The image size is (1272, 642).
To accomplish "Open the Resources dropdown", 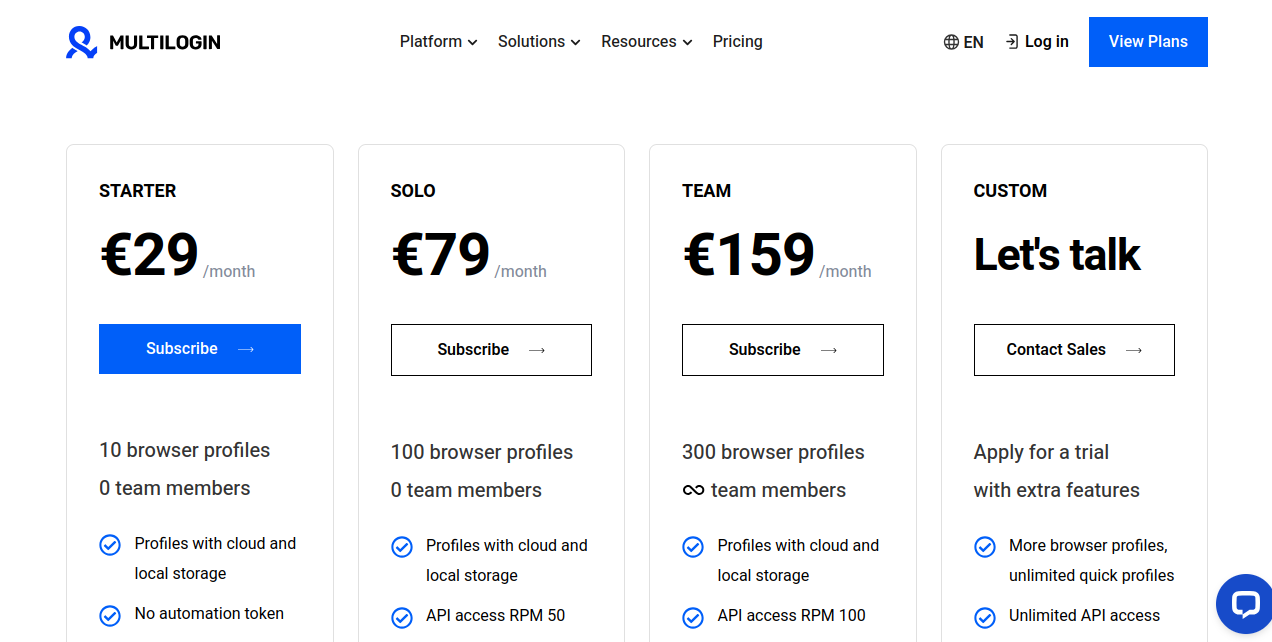I will [645, 42].
